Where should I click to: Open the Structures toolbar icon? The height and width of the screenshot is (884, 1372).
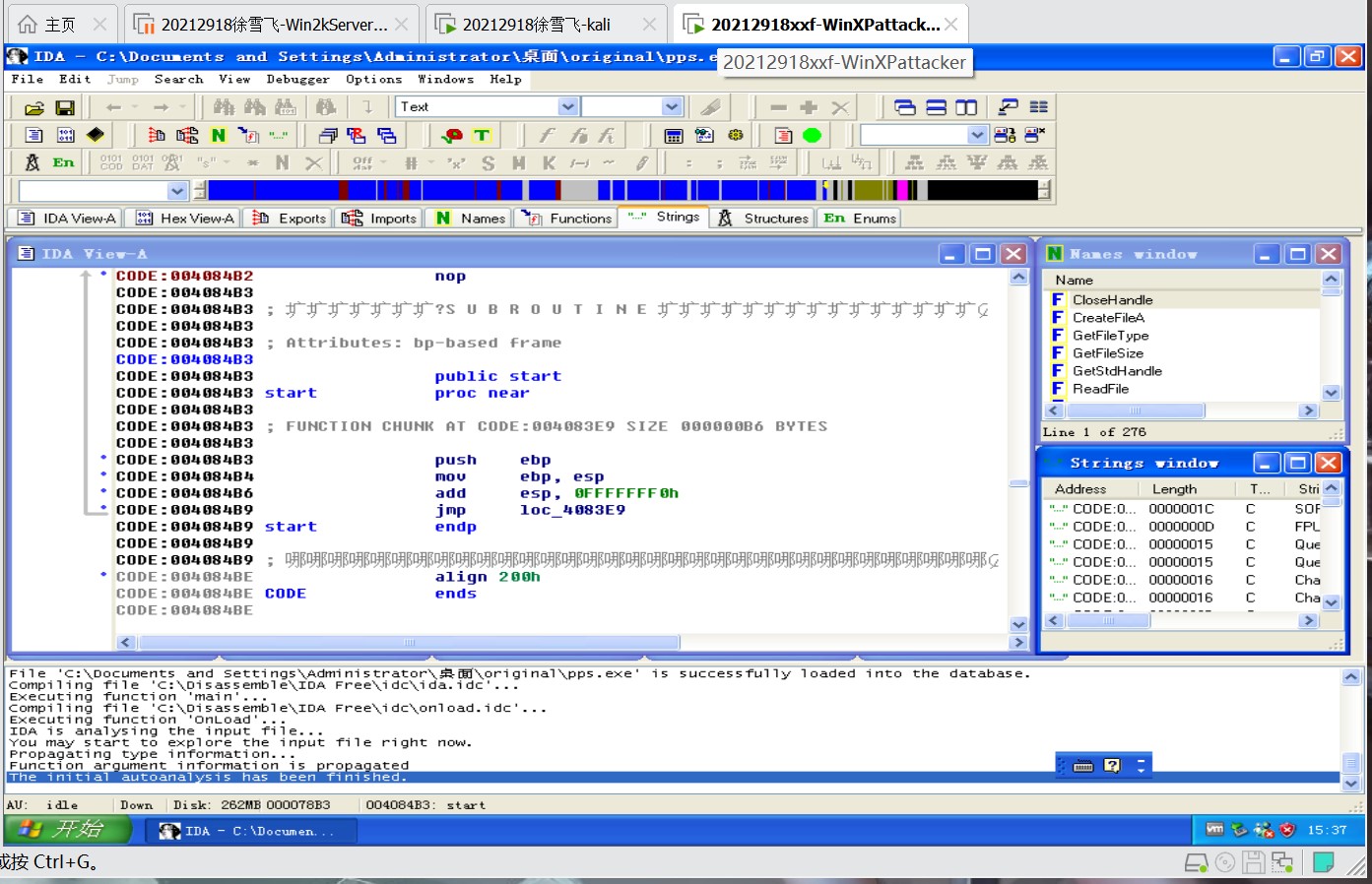(x=33, y=162)
